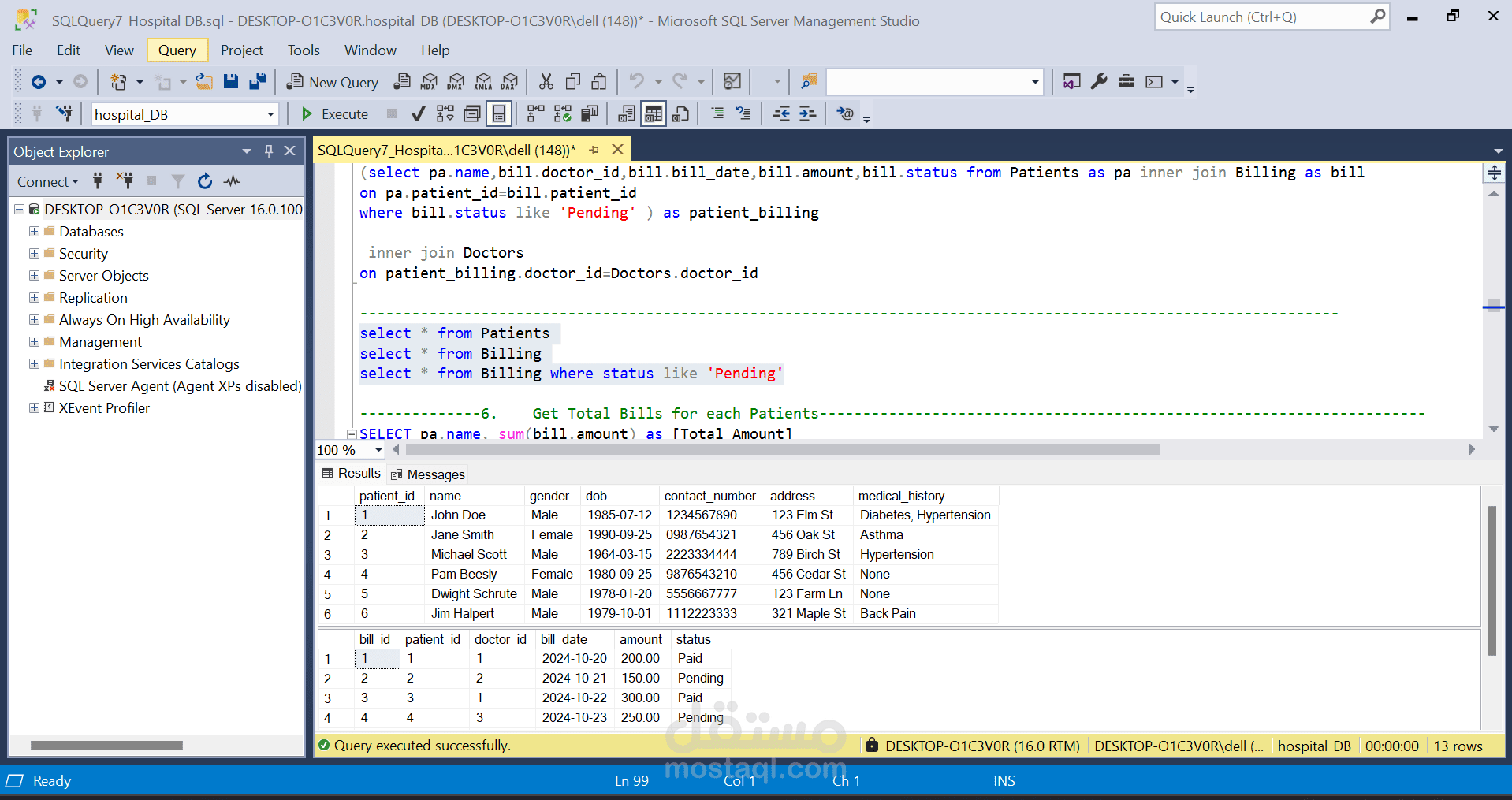This screenshot has width=1512, height=800.
Task: Expand the Databases node
Action: 34,232
